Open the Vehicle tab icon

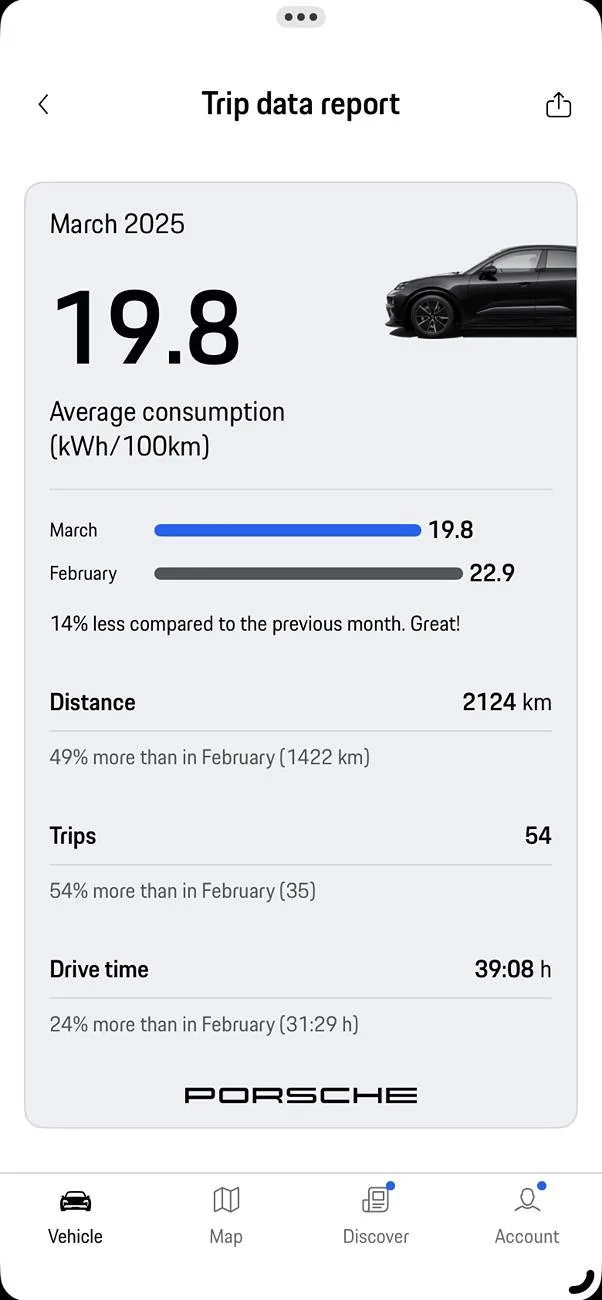(75, 1199)
